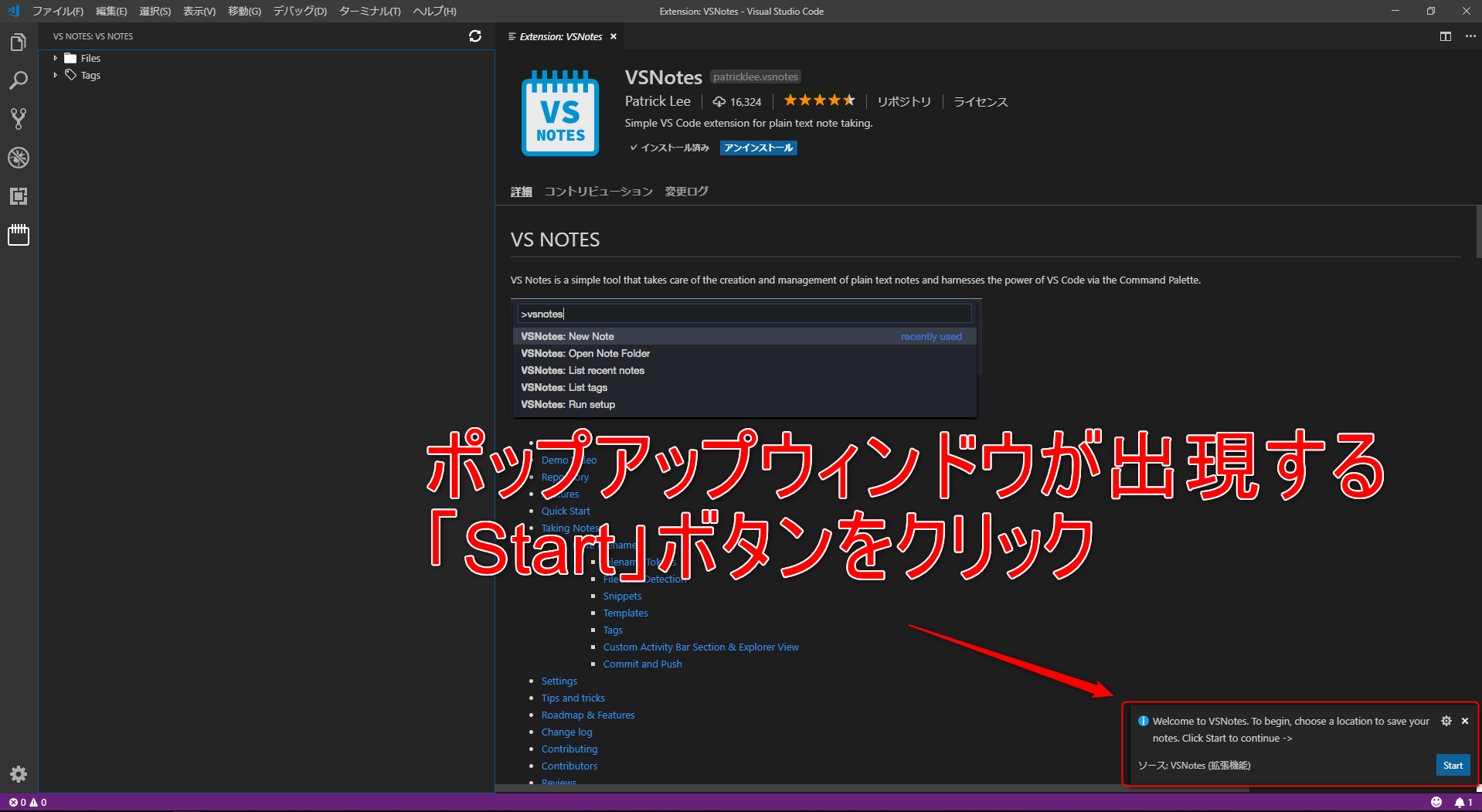Follow the Templates link
The width and height of the screenshot is (1482, 812).
click(x=625, y=613)
